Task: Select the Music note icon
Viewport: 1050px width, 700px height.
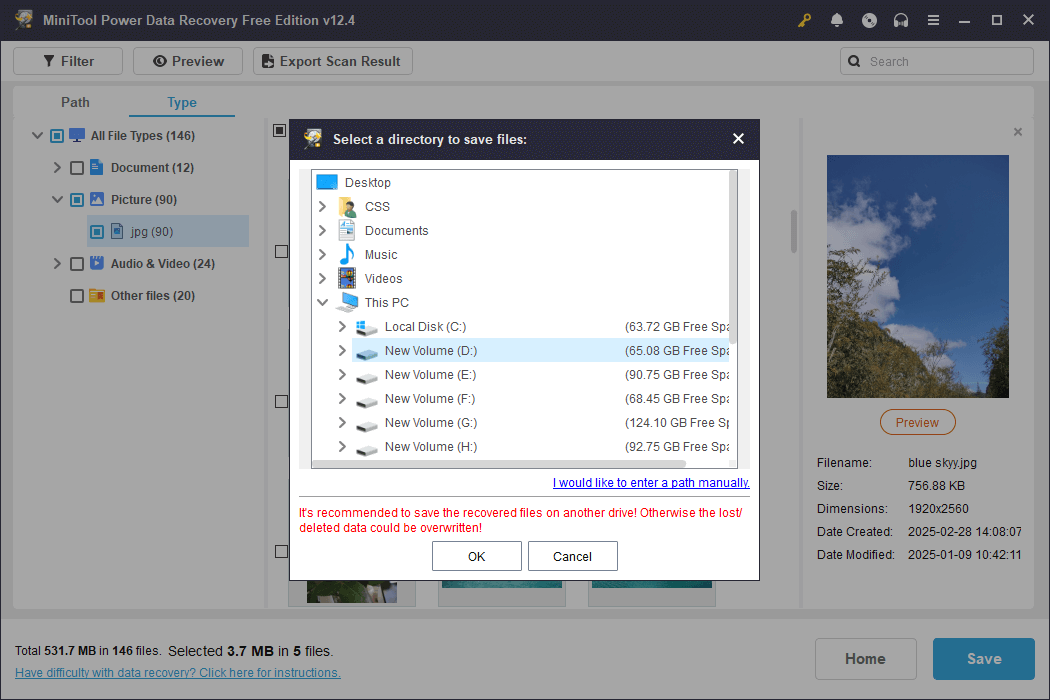Action: click(x=347, y=255)
